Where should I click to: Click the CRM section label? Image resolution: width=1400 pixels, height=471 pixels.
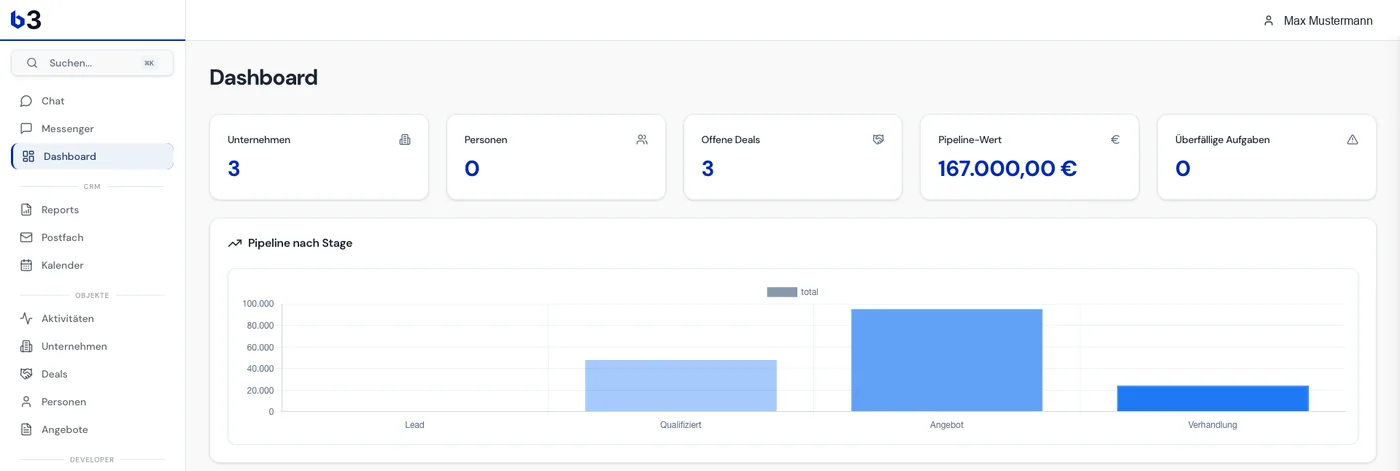coord(92,187)
